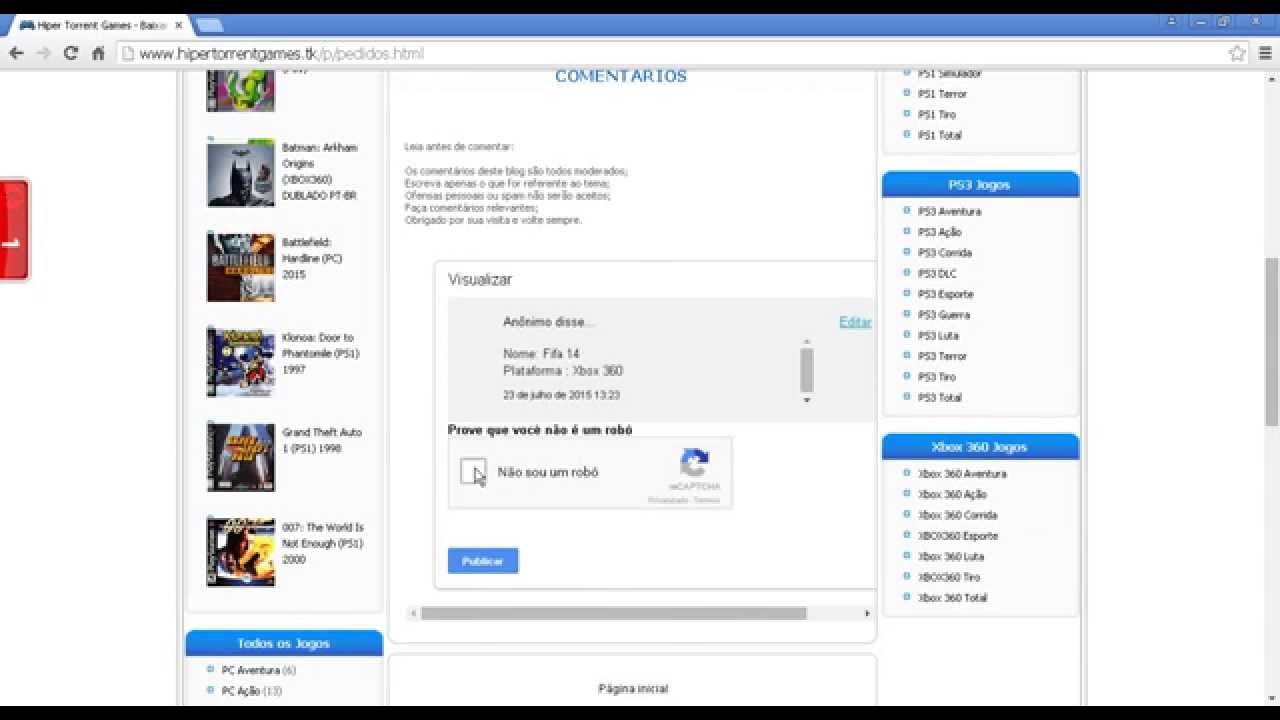Open Klonoa: Door to Phantomile title link

(320, 353)
